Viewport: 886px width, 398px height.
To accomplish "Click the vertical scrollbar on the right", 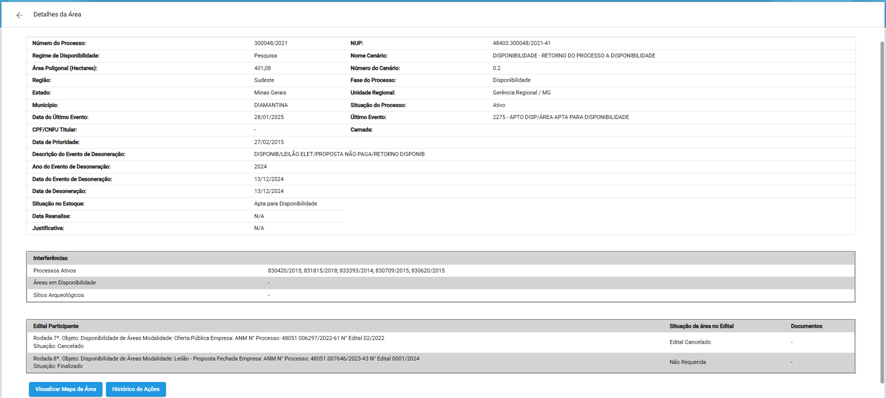I will (882, 215).
